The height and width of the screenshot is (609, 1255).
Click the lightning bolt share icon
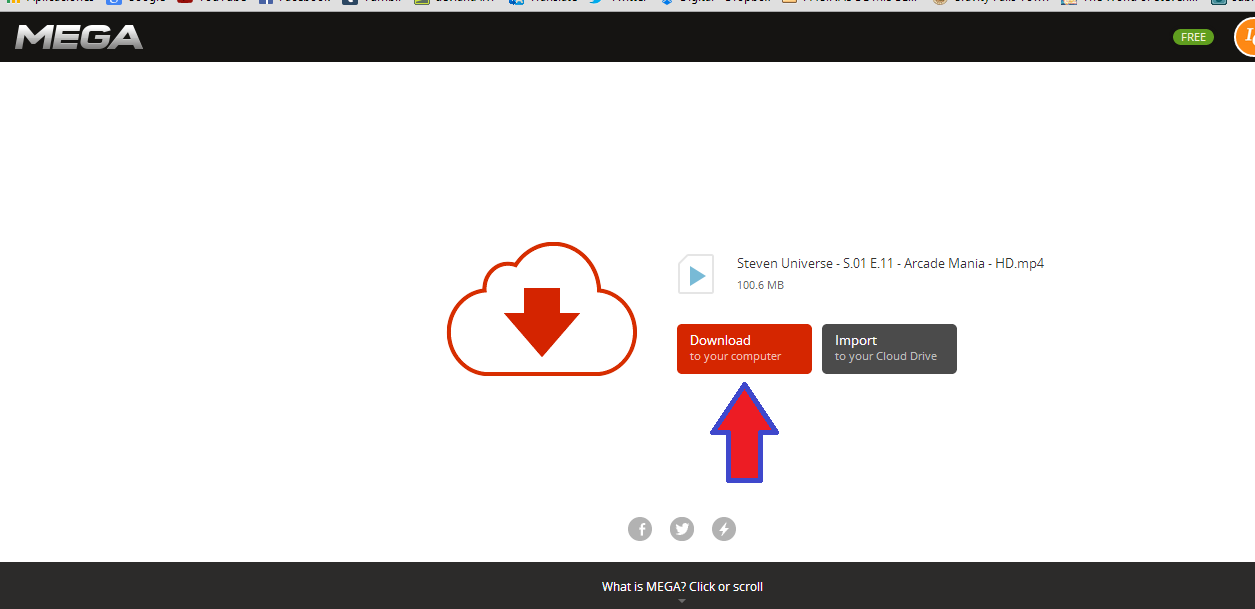click(x=724, y=529)
